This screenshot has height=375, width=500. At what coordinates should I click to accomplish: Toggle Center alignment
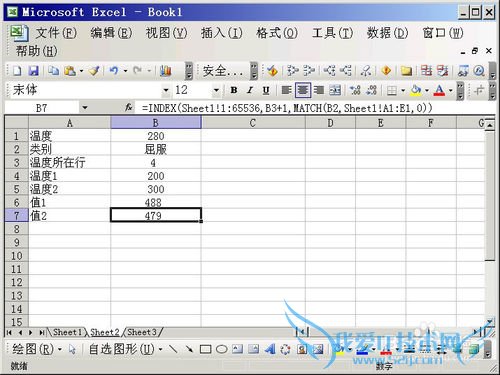pyautogui.click(x=303, y=90)
